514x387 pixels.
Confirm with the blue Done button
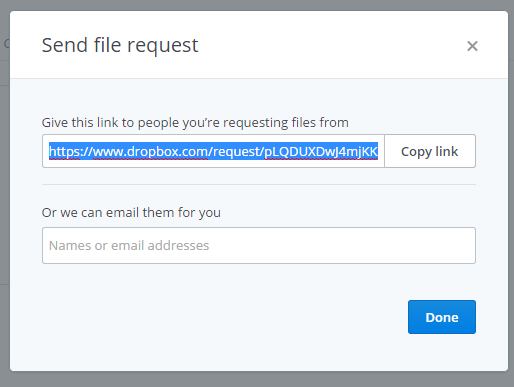coord(442,317)
